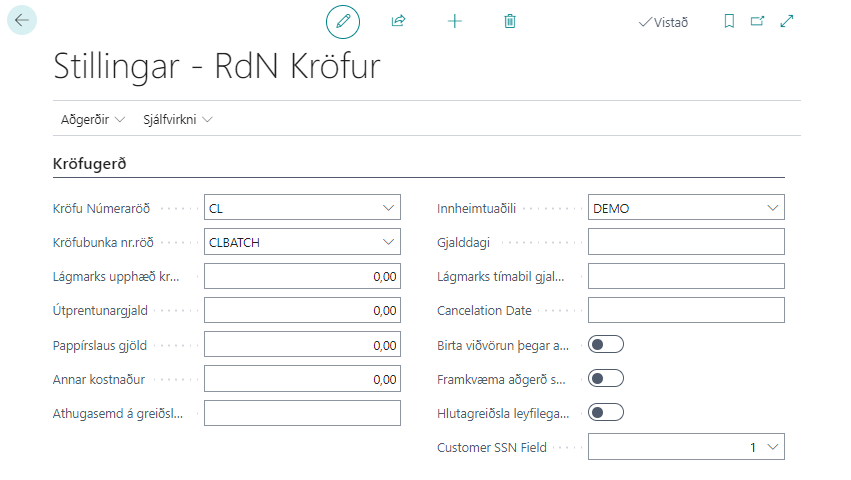Toggle Hlutagreiðsla leyfilega switch
851x480 pixels.
coord(606,412)
